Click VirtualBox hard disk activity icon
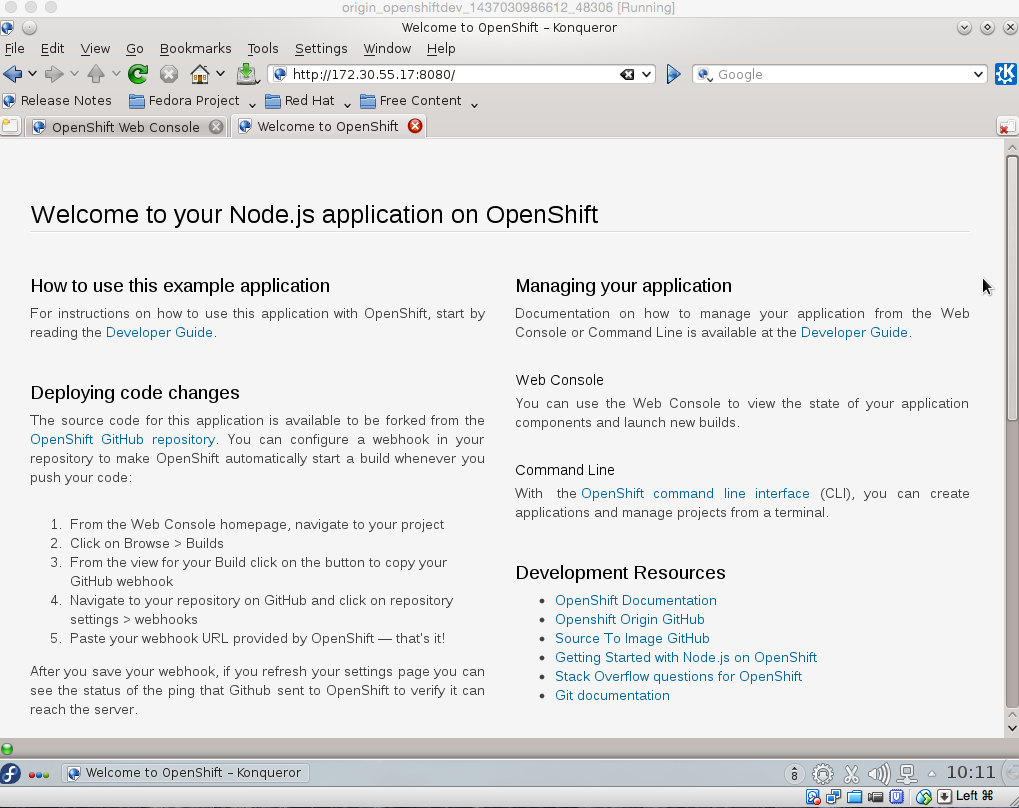Screen dimensions: 1019x808 click(x=813, y=797)
